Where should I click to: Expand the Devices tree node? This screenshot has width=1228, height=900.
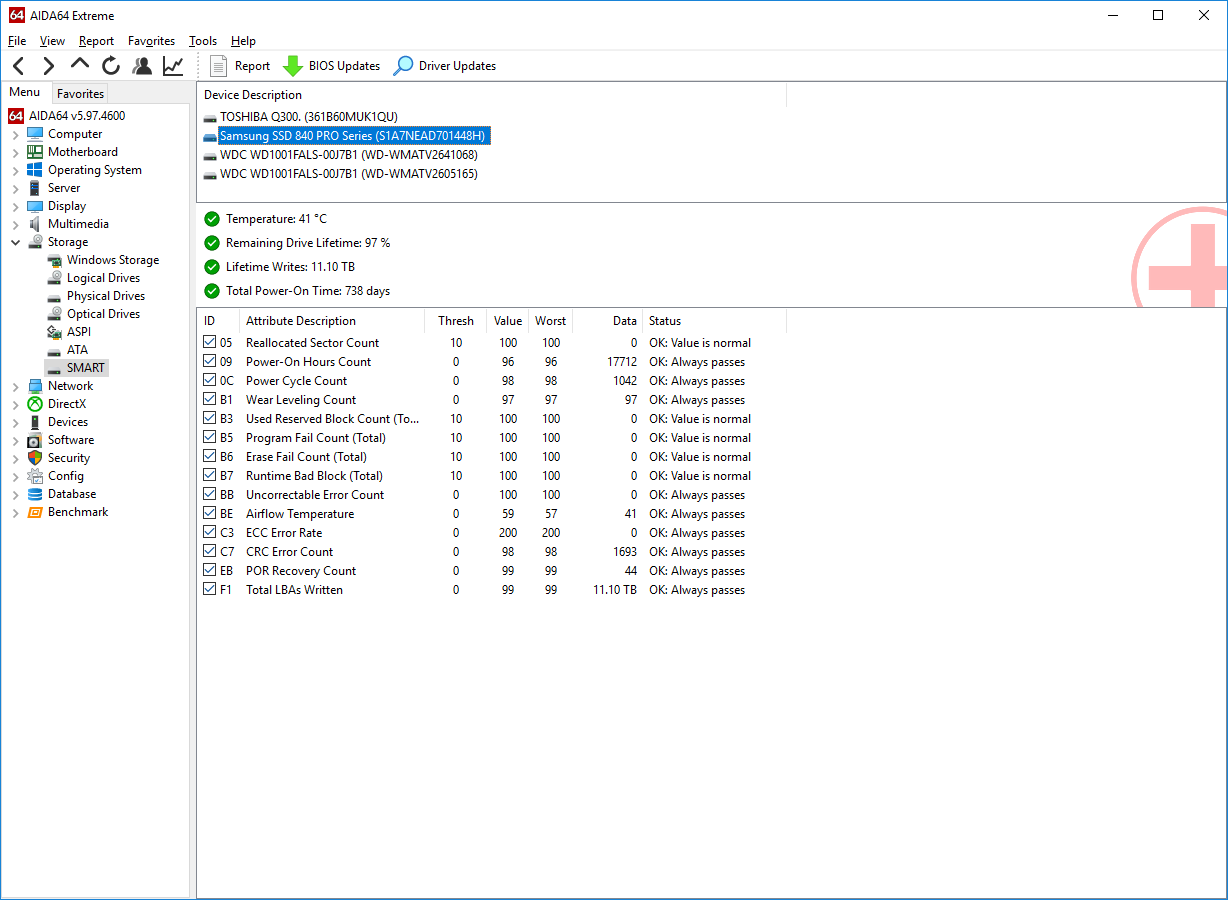[x=15, y=422]
